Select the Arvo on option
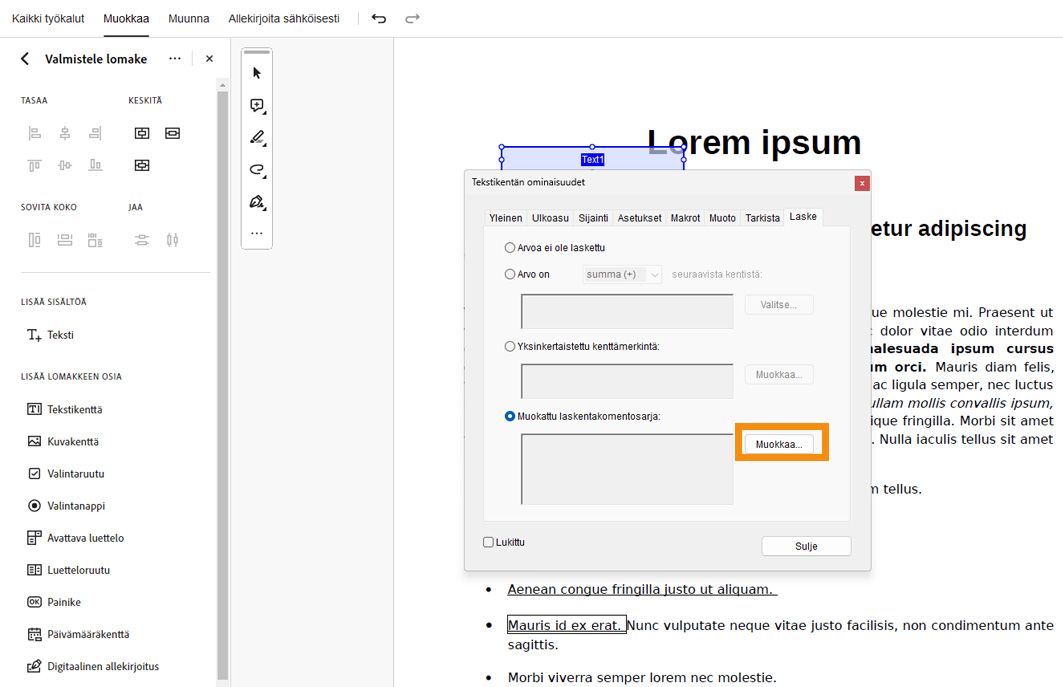The image size is (1063, 687). (x=509, y=274)
